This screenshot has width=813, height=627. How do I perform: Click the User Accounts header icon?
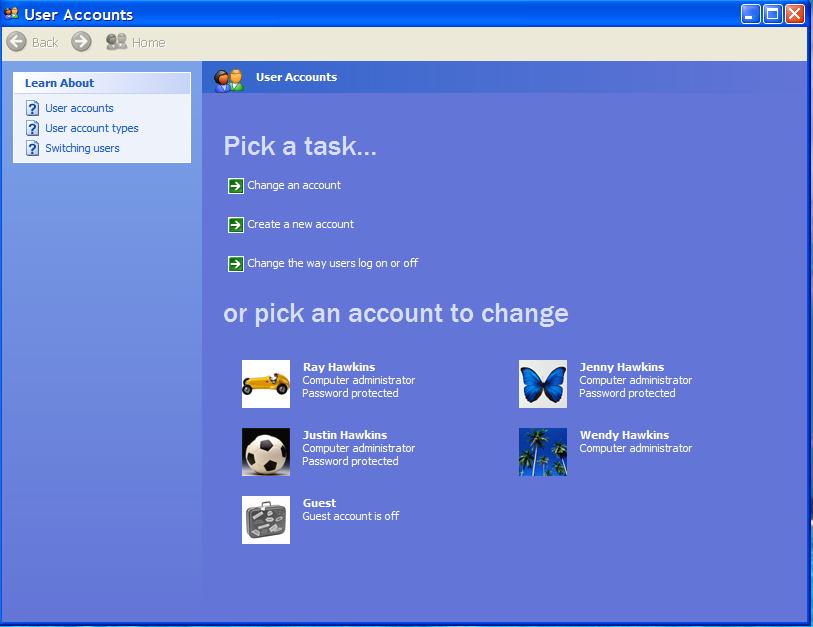[229, 79]
